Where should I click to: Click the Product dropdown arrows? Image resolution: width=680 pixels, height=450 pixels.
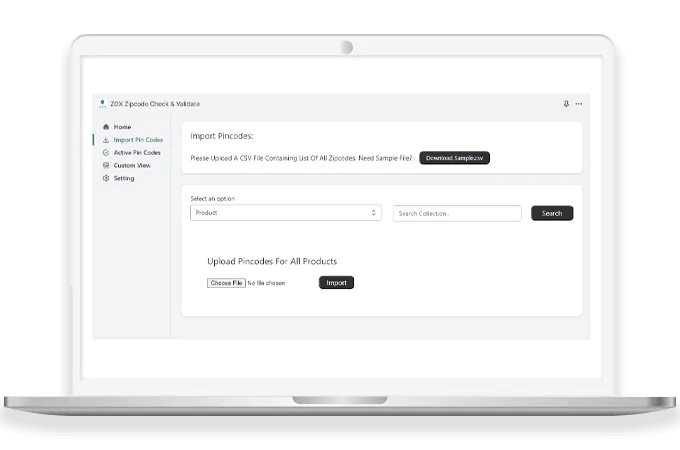click(374, 213)
